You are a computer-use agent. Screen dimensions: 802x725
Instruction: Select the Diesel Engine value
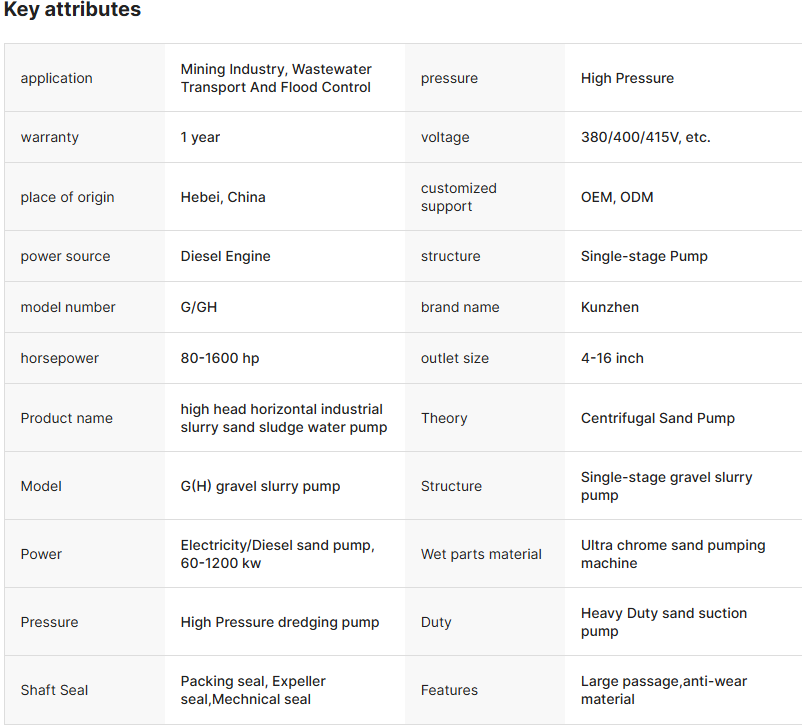coord(225,256)
